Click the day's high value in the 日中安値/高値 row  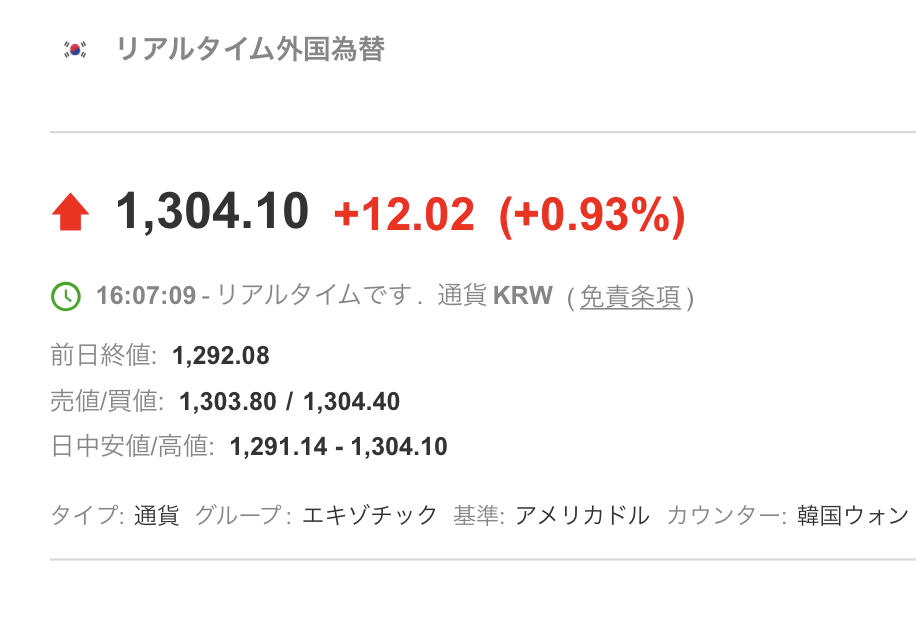(399, 447)
